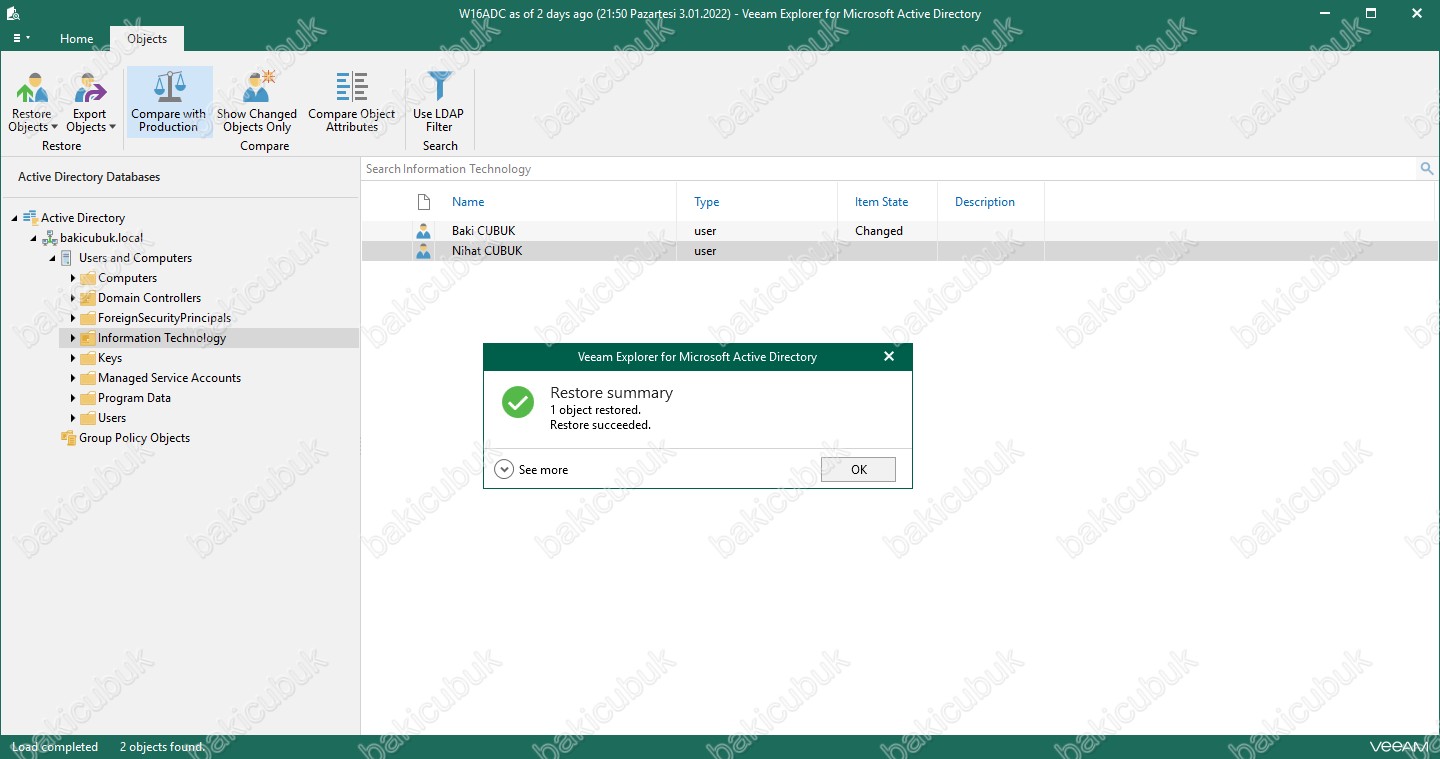Select the Domain Controllers tree item

[149, 298]
